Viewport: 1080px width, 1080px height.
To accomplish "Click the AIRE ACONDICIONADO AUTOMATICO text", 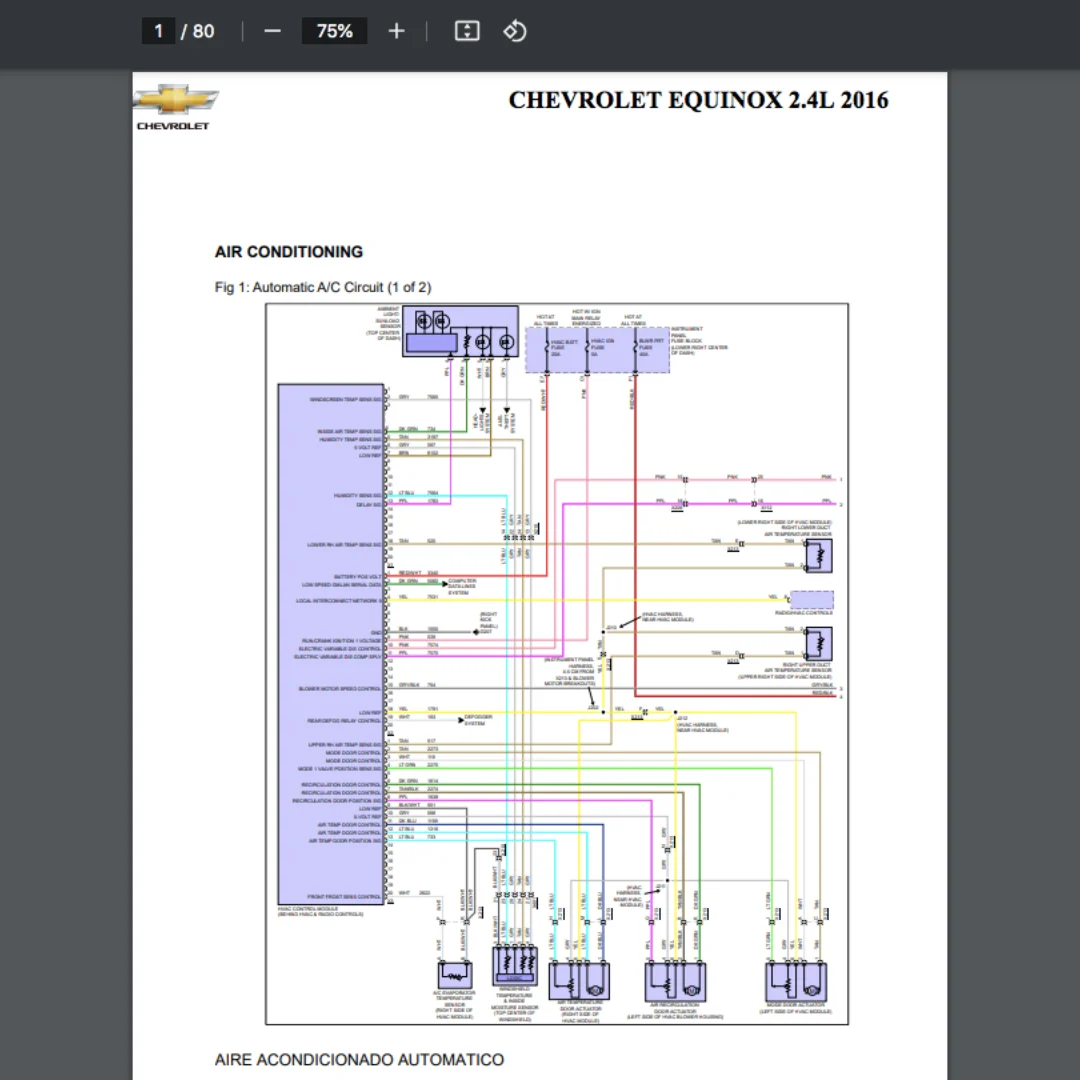I will [360, 1059].
